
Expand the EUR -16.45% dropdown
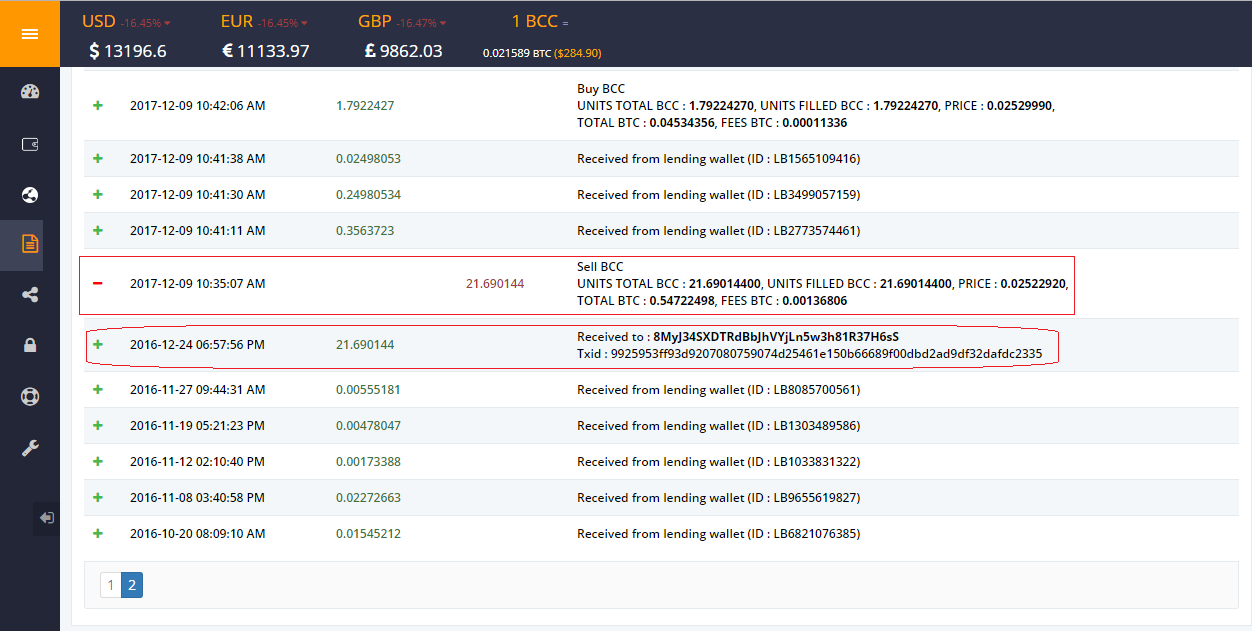pyautogui.click(x=264, y=22)
